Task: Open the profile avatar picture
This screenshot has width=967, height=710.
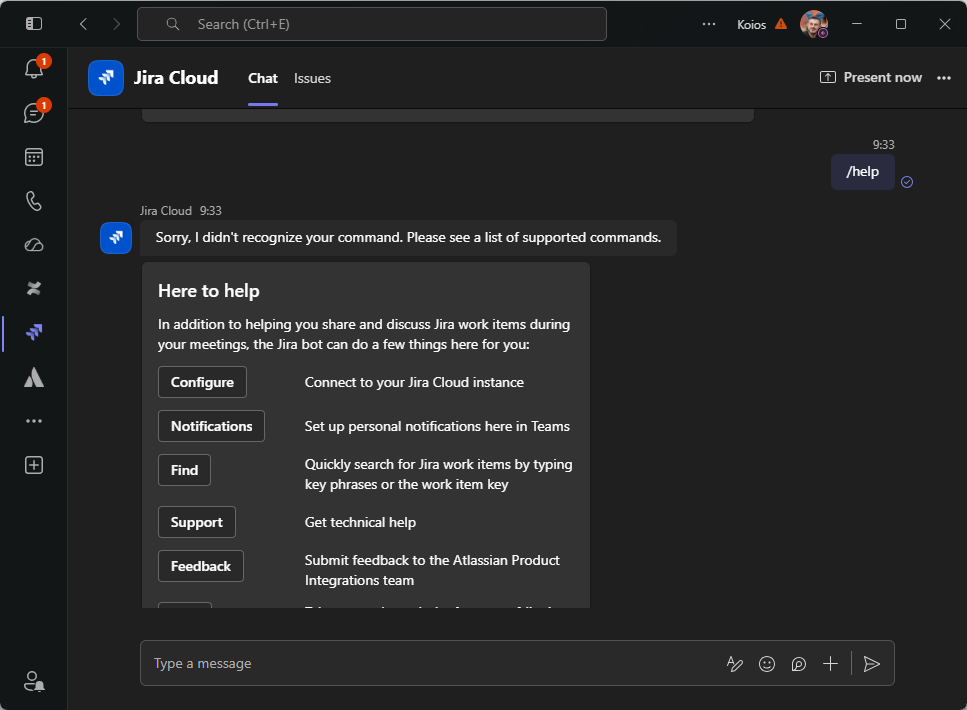Action: [813, 24]
